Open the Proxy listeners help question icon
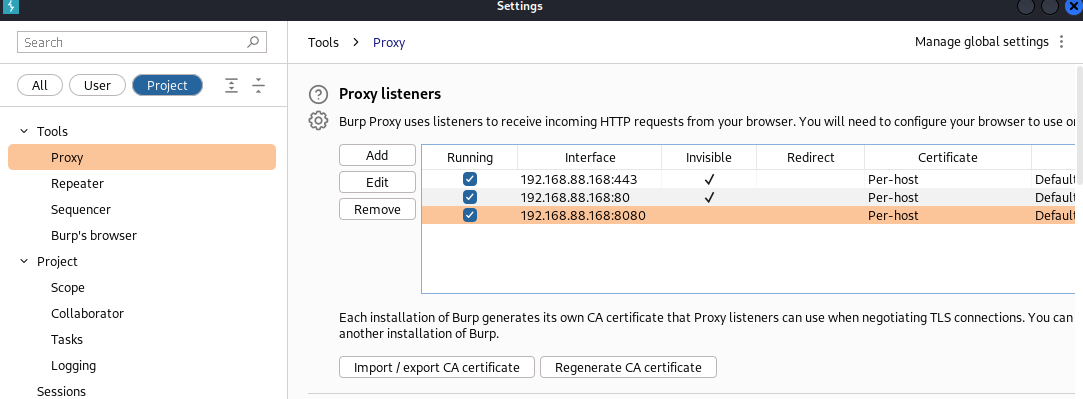 coord(318,94)
